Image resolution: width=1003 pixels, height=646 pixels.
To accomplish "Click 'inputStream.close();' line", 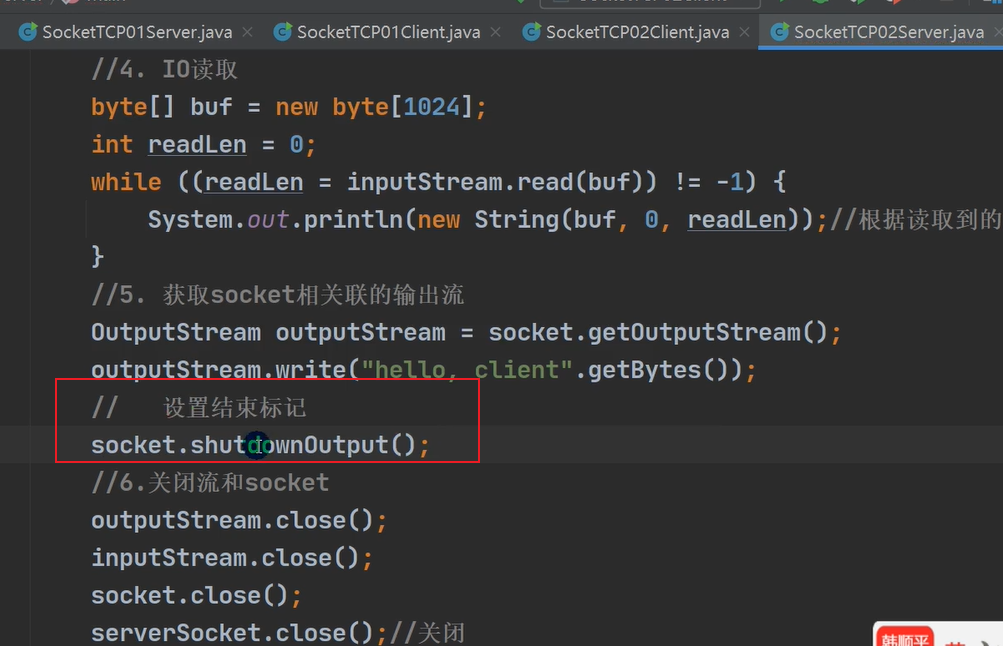I will tap(232, 558).
